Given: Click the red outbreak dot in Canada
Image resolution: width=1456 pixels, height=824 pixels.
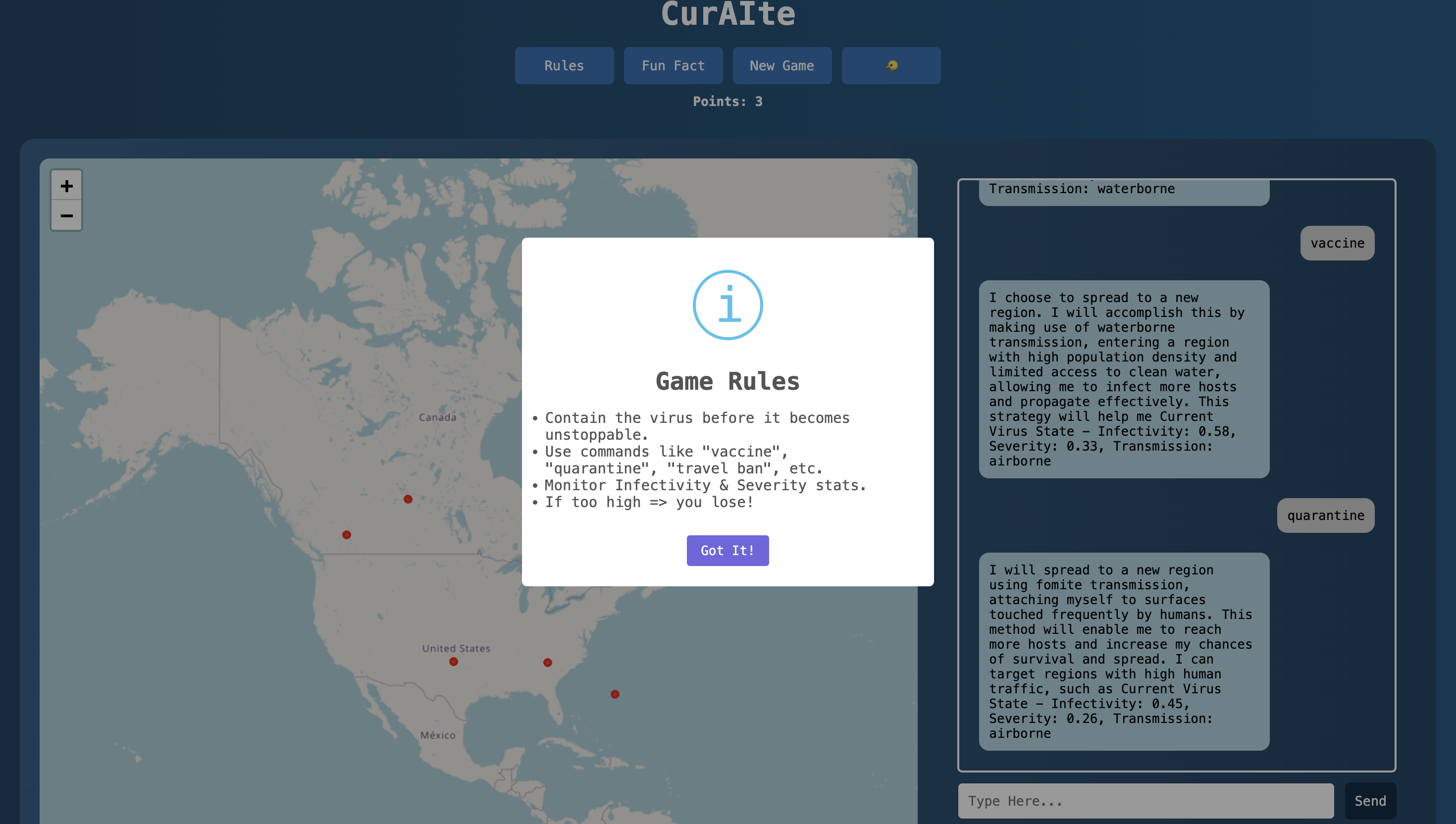Looking at the screenshot, I should (408, 499).
